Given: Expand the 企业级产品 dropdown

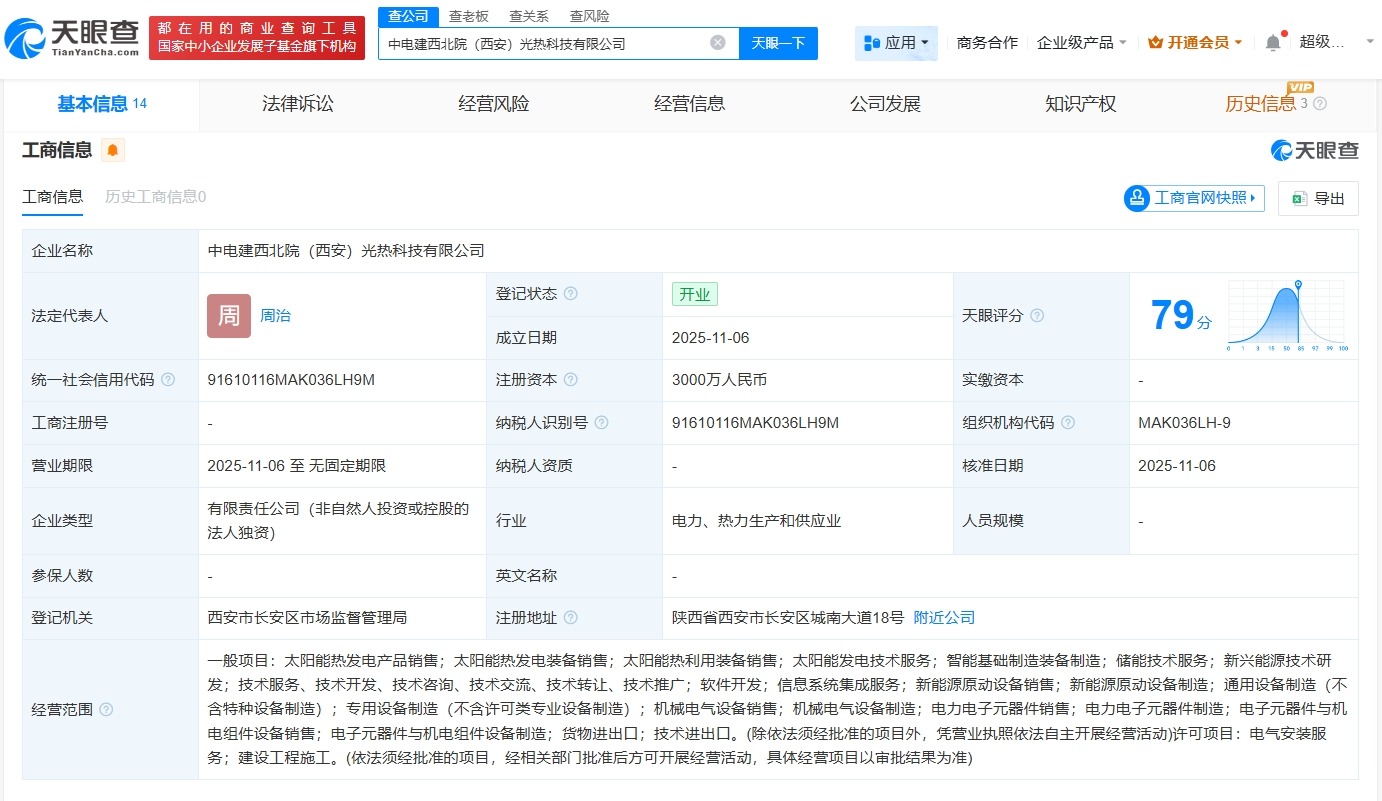Looking at the screenshot, I should [1081, 42].
